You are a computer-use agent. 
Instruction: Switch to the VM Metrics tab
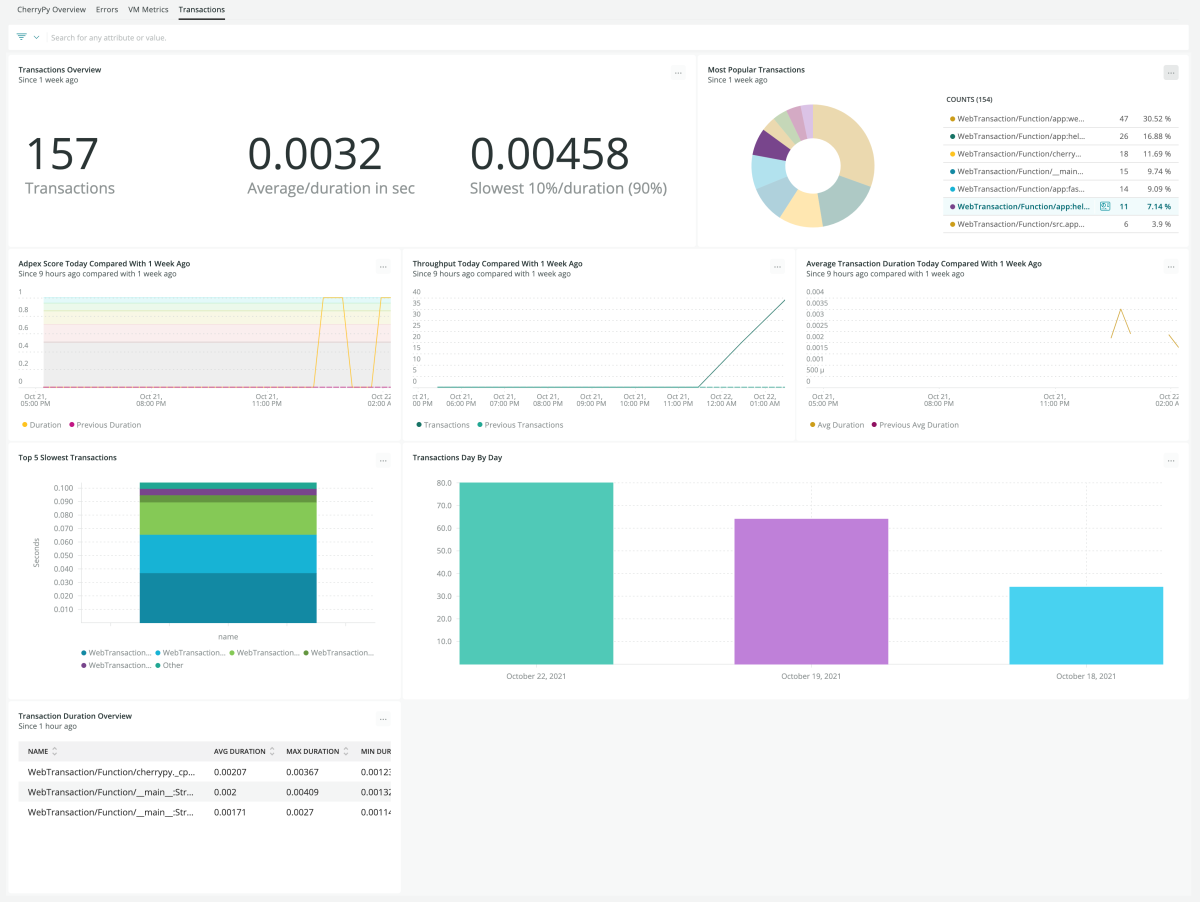[148, 10]
